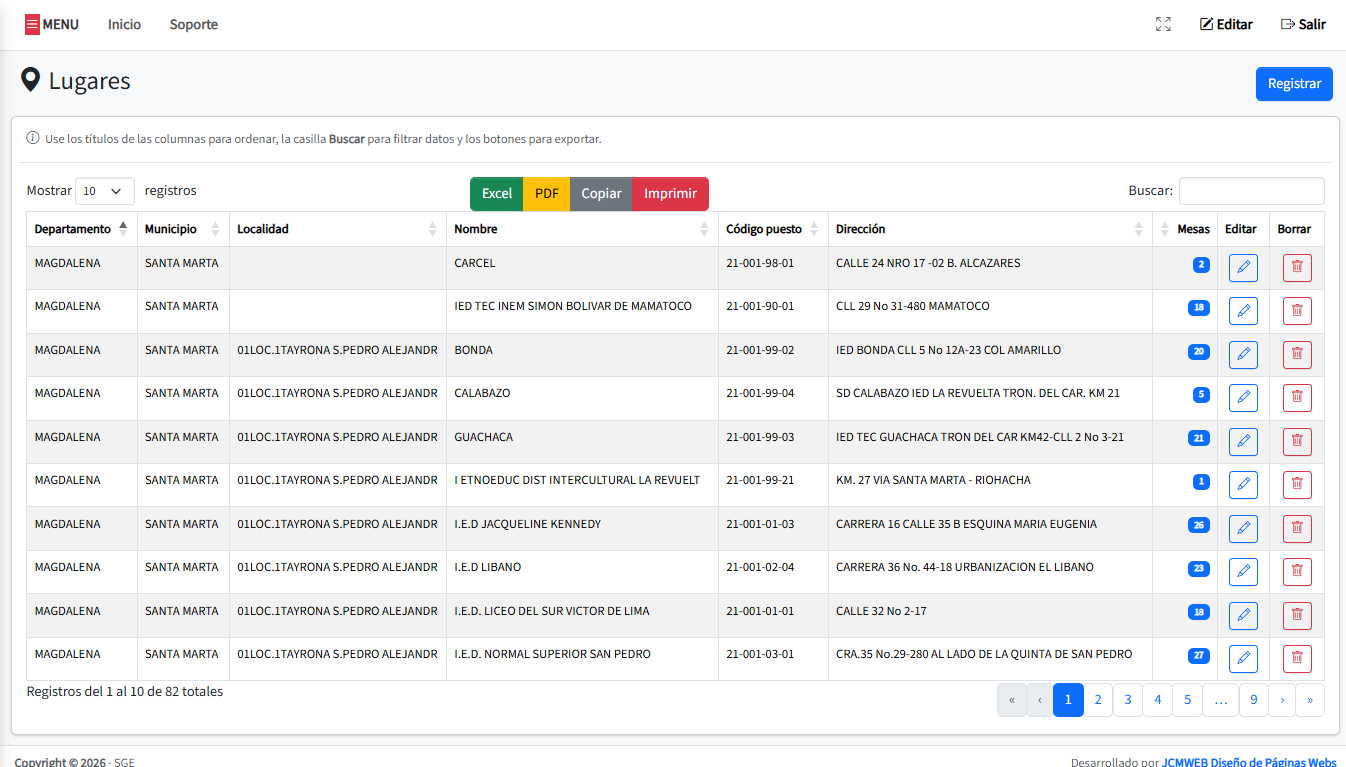This screenshot has height=767, width=1346.
Task: Export table with the Excel button
Action: 497,194
